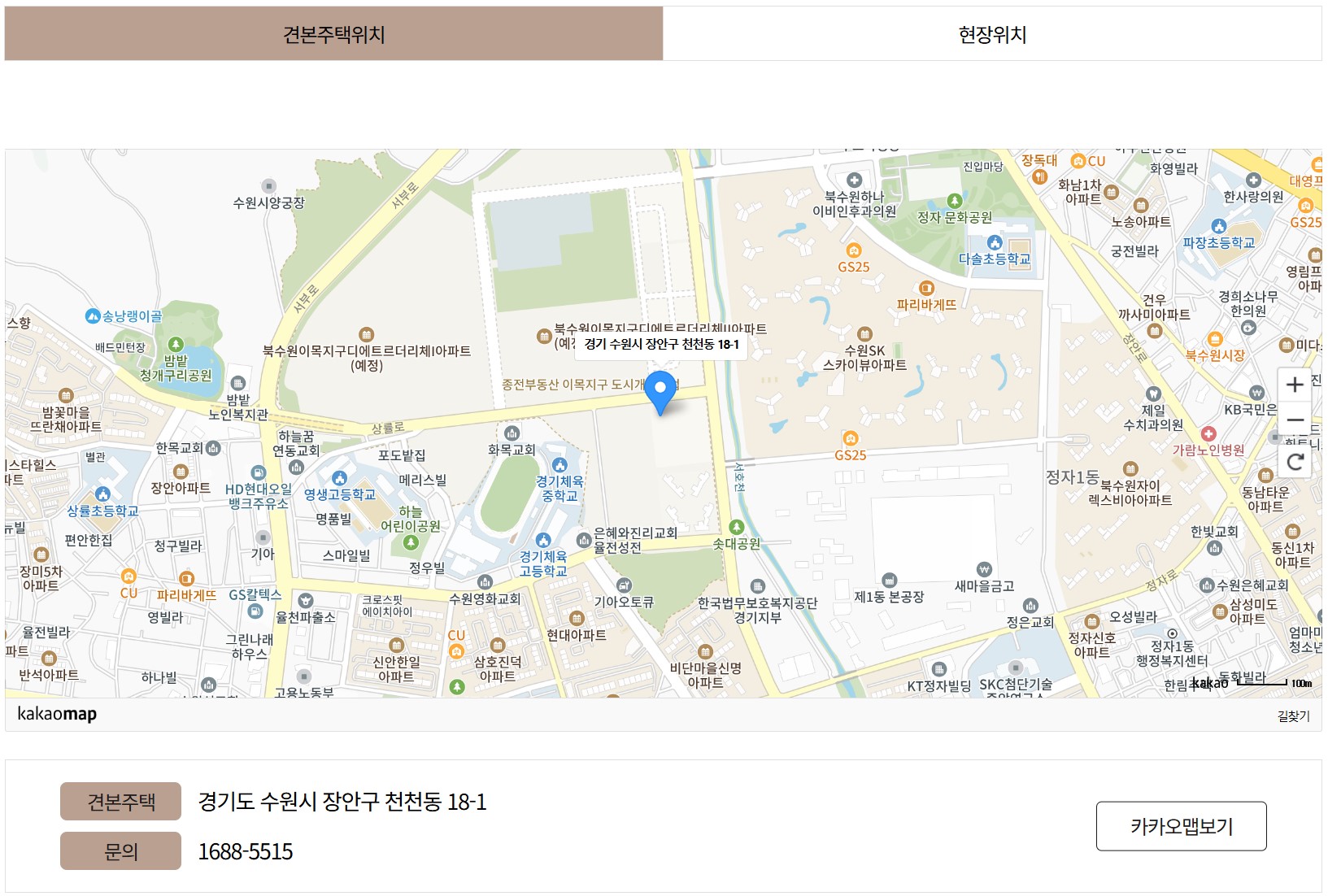1328x896 pixels.
Task: Click the 상률초등학교 school icon
Action: tap(102, 494)
